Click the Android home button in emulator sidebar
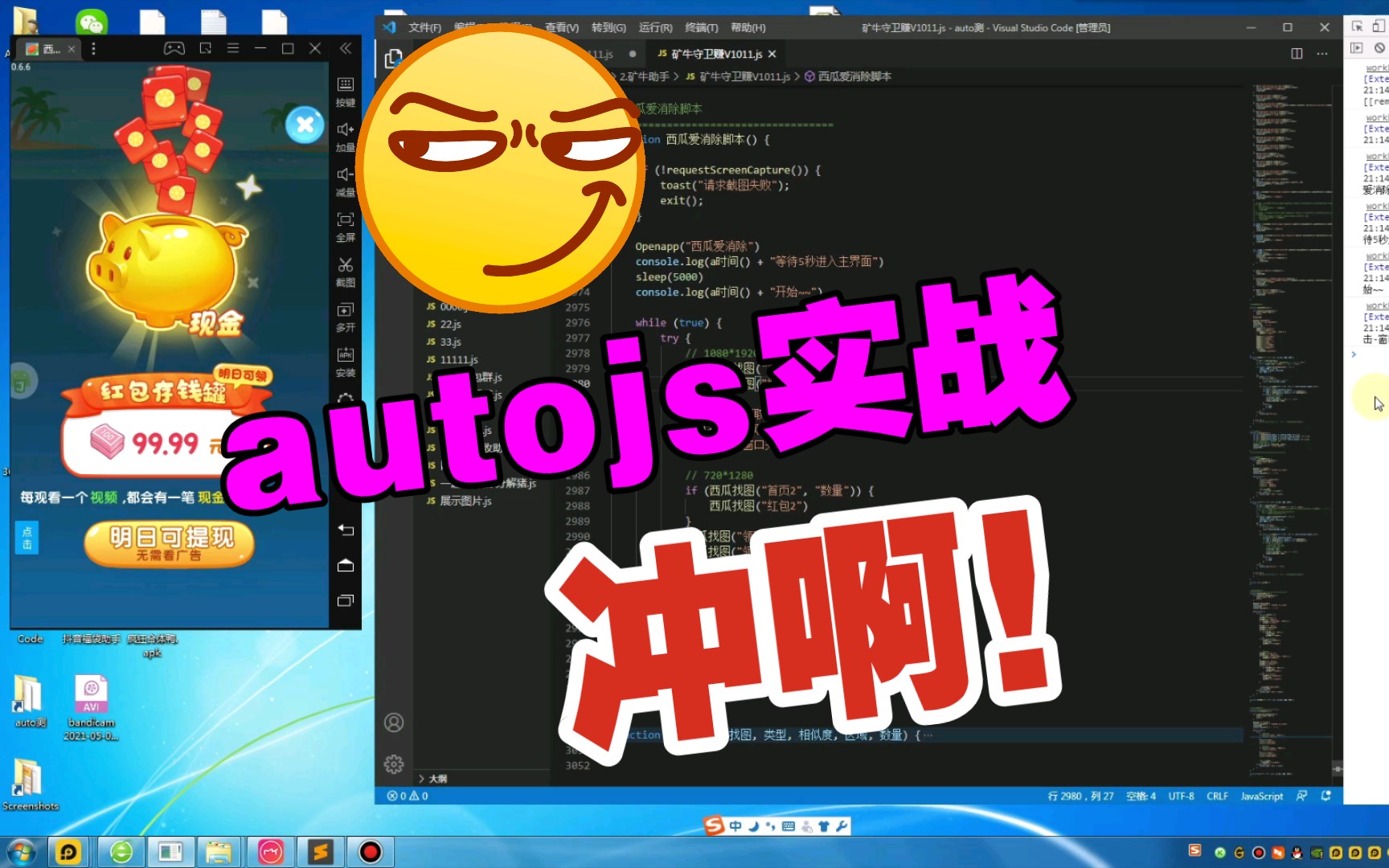Image resolution: width=1389 pixels, height=868 pixels. coord(346,565)
